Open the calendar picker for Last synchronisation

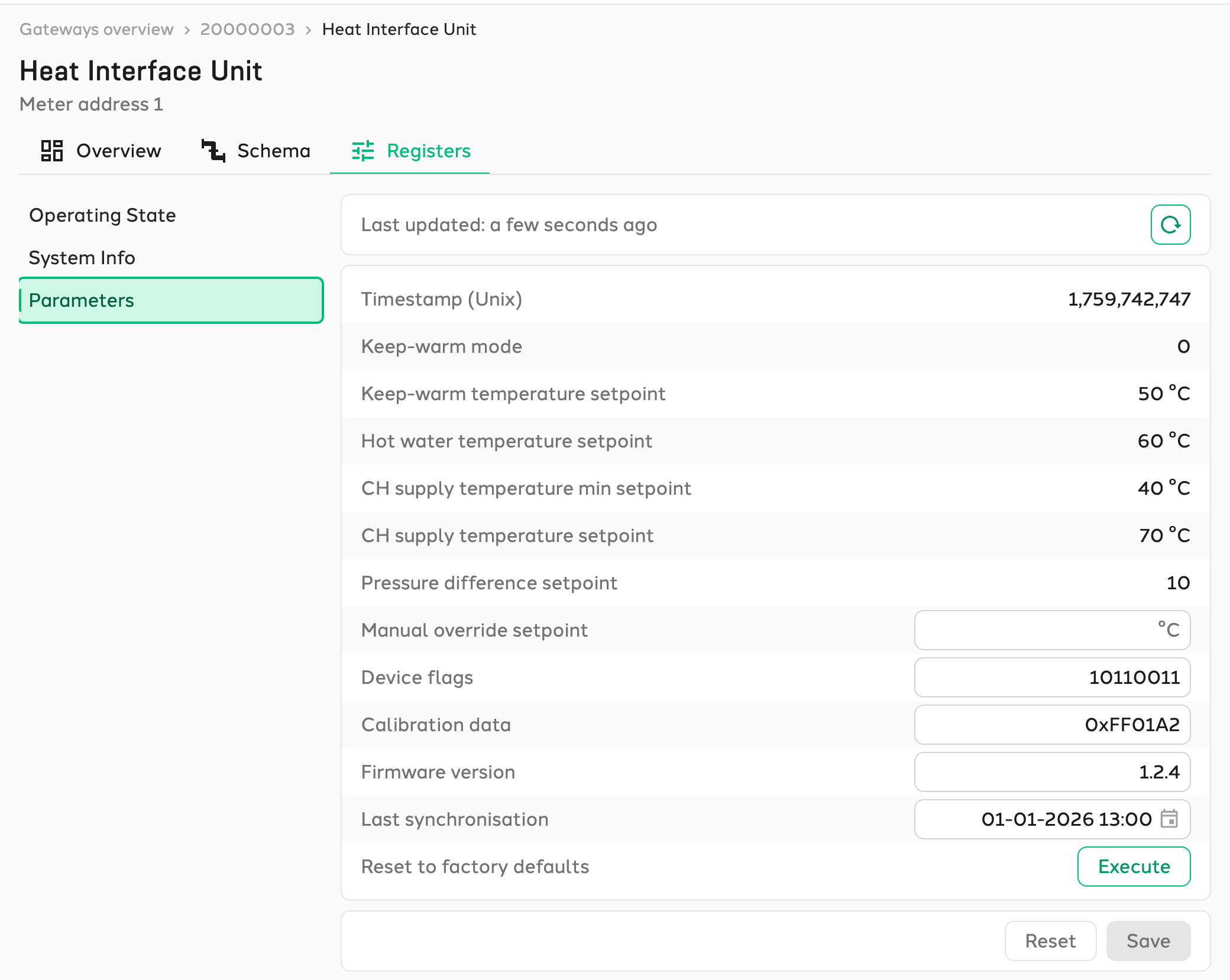pos(1169,819)
